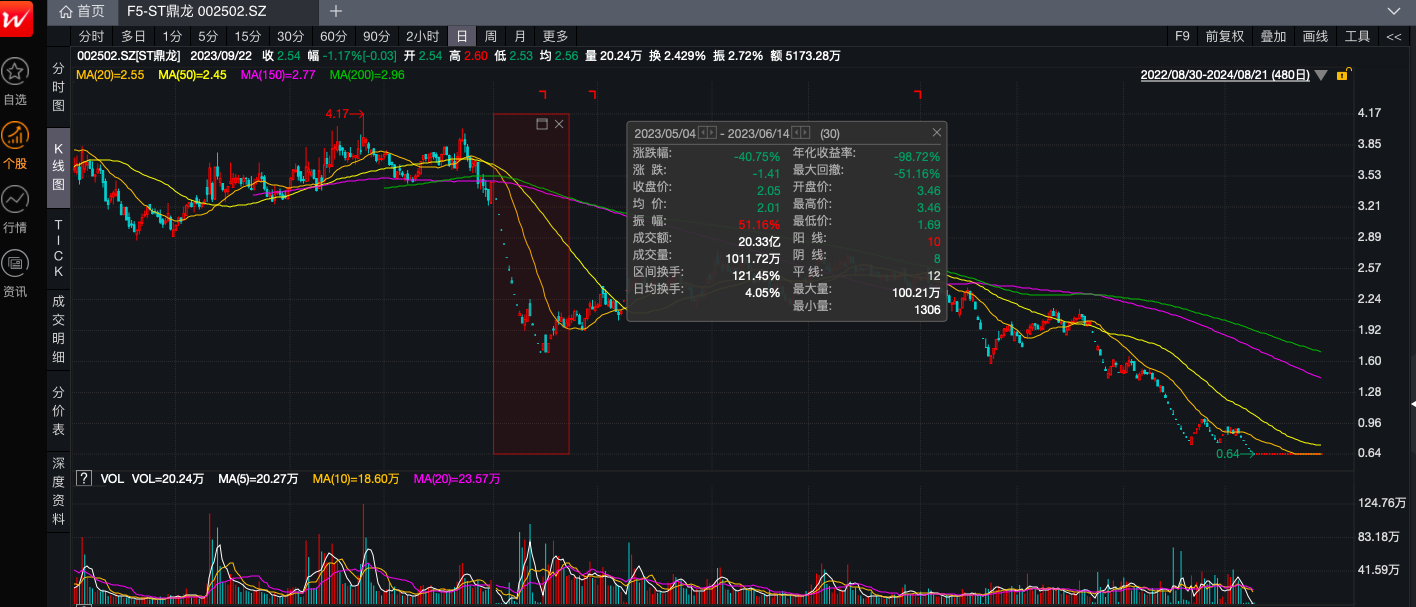The width and height of the screenshot is (1416, 607).
Task: Click the VOL indicator name label
Action: tap(111, 479)
